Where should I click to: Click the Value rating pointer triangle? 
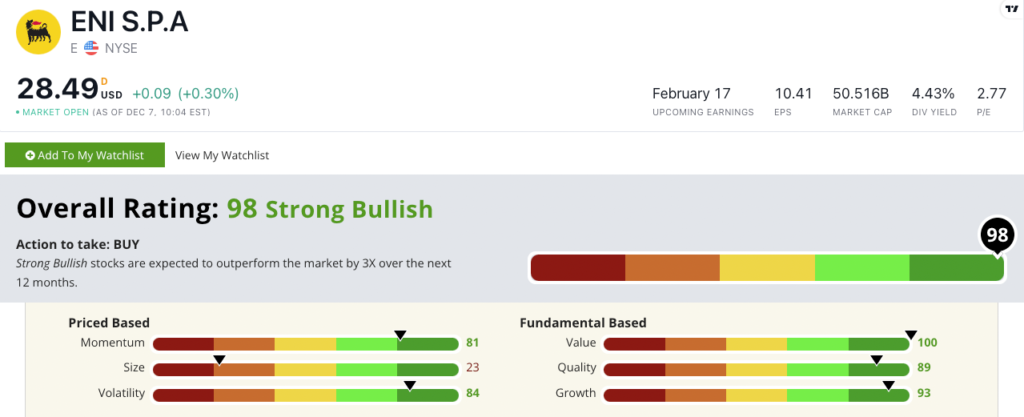911,335
